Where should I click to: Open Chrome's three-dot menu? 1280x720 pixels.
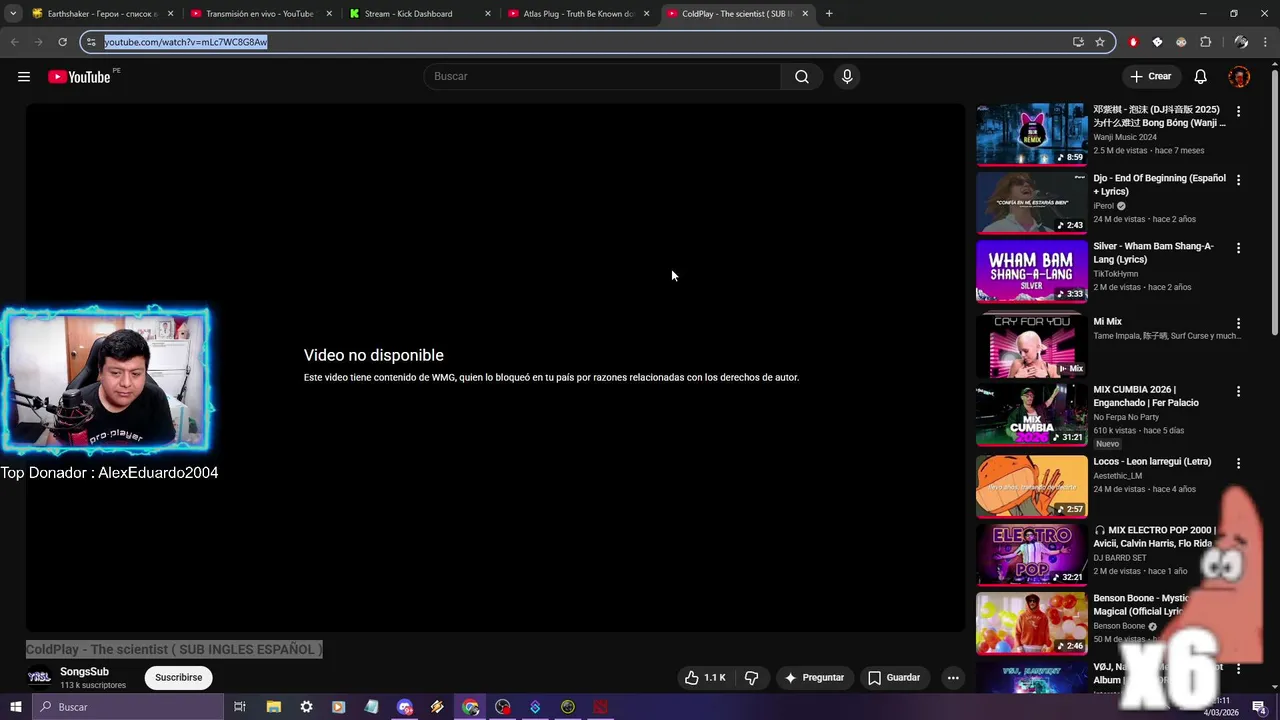coord(1266,42)
